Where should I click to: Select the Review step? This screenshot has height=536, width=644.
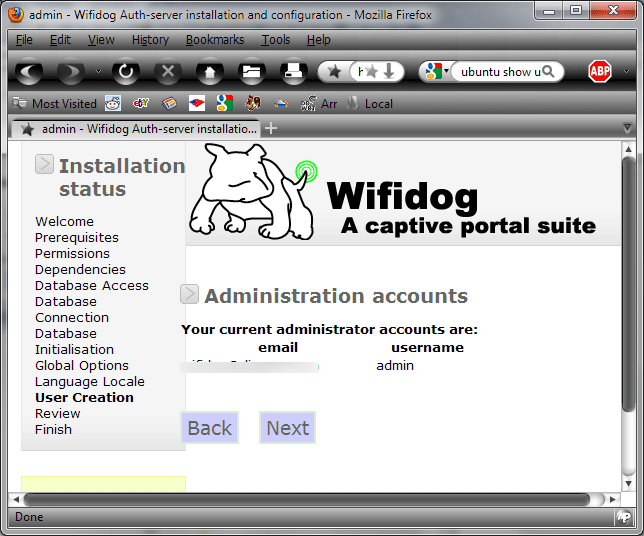click(x=58, y=414)
